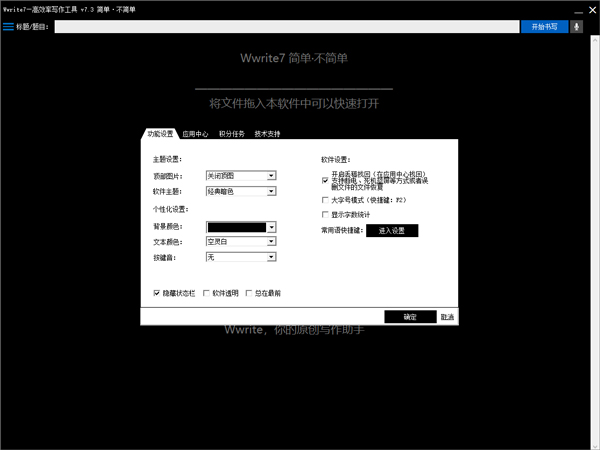Toggle the 开启丢稿找回 checkbox
This screenshot has width=600, height=450.
325,180
